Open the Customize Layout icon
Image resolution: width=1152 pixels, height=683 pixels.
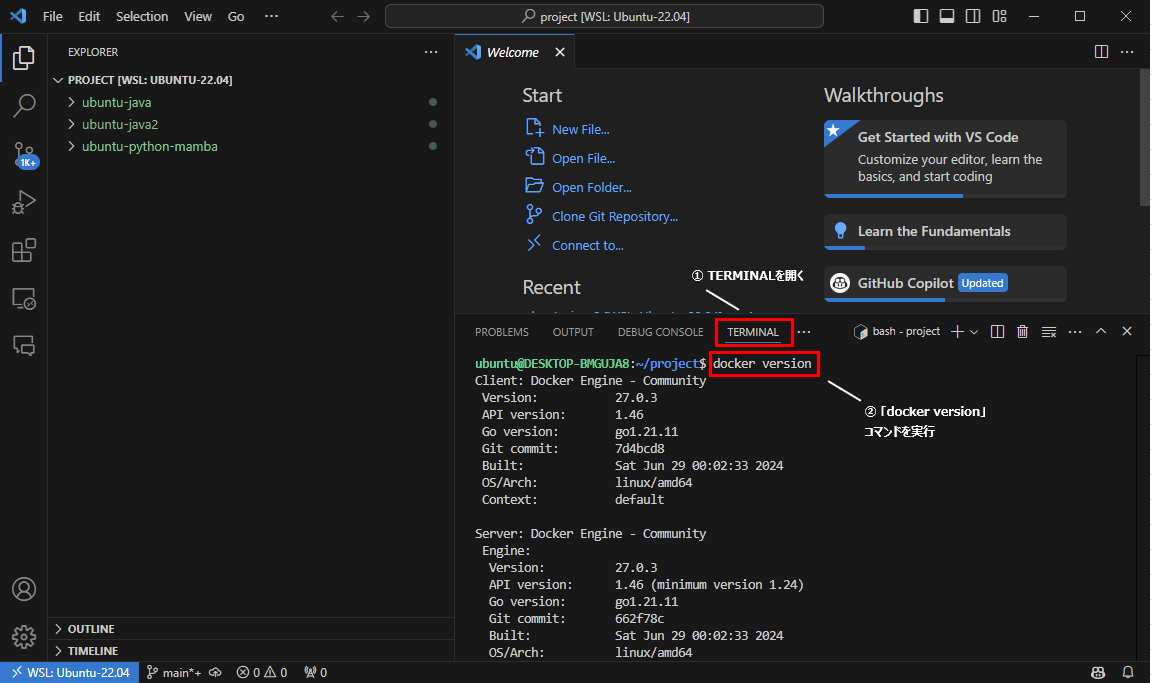[x=999, y=16]
